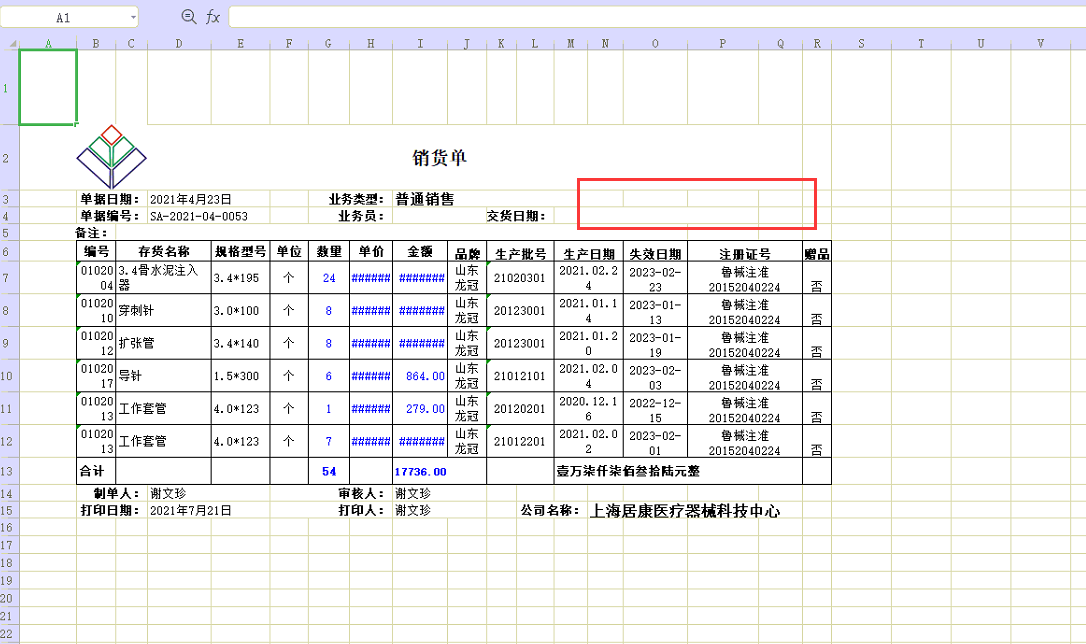Click the 备注 label cell
The width and height of the screenshot is (1086, 644).
tap(91, 233)
